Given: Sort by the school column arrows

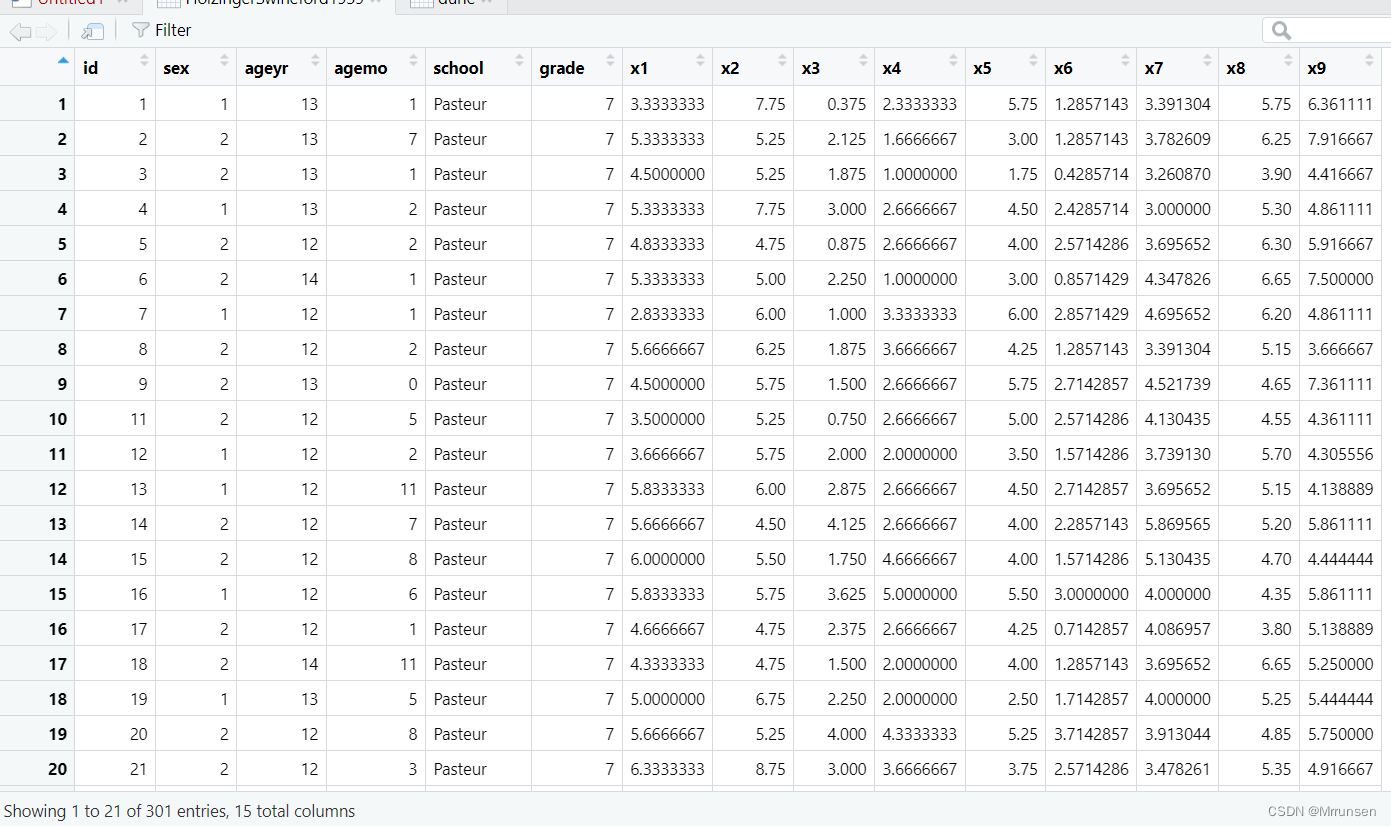Looking at the screenshot, I should pyautogui.click(x=520, y=61).
